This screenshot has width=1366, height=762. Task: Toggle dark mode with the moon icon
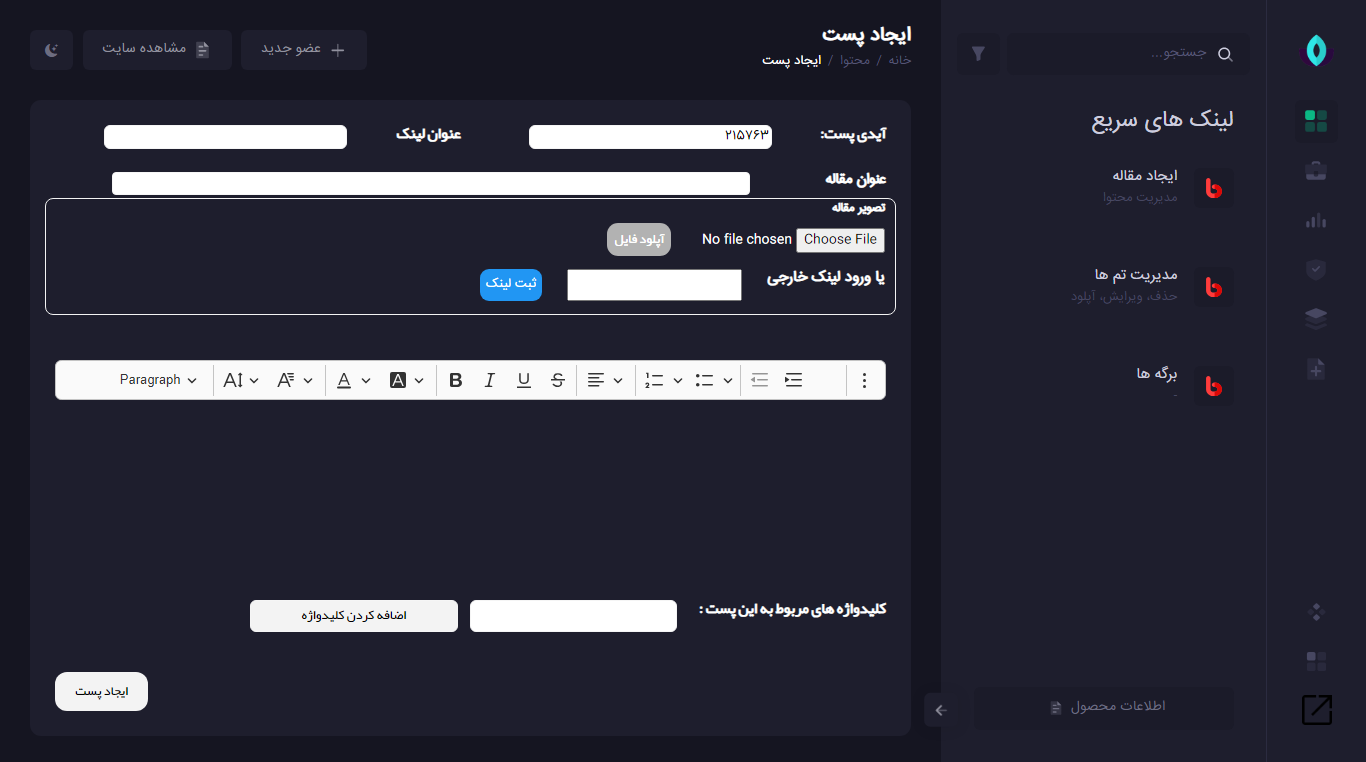(x=51, y=49)
